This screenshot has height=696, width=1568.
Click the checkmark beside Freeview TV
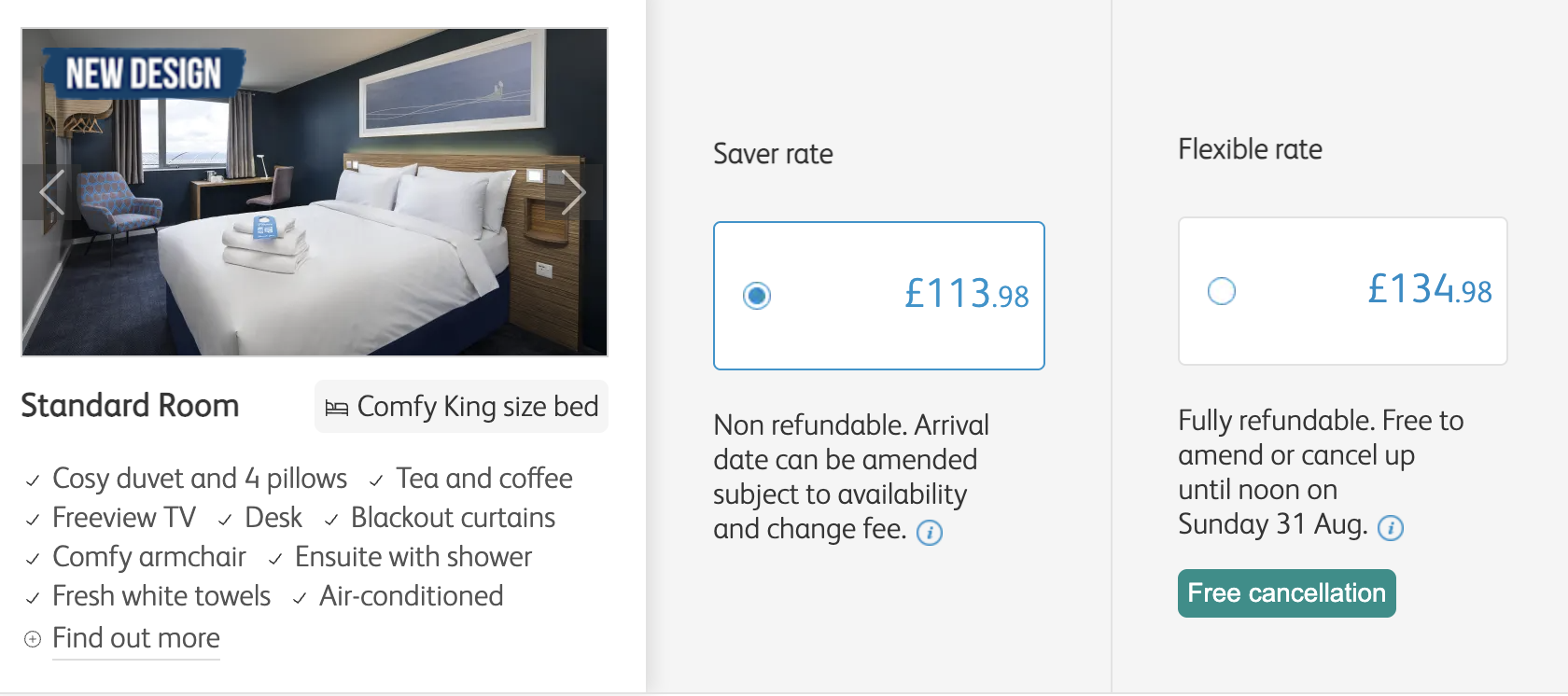33,520
